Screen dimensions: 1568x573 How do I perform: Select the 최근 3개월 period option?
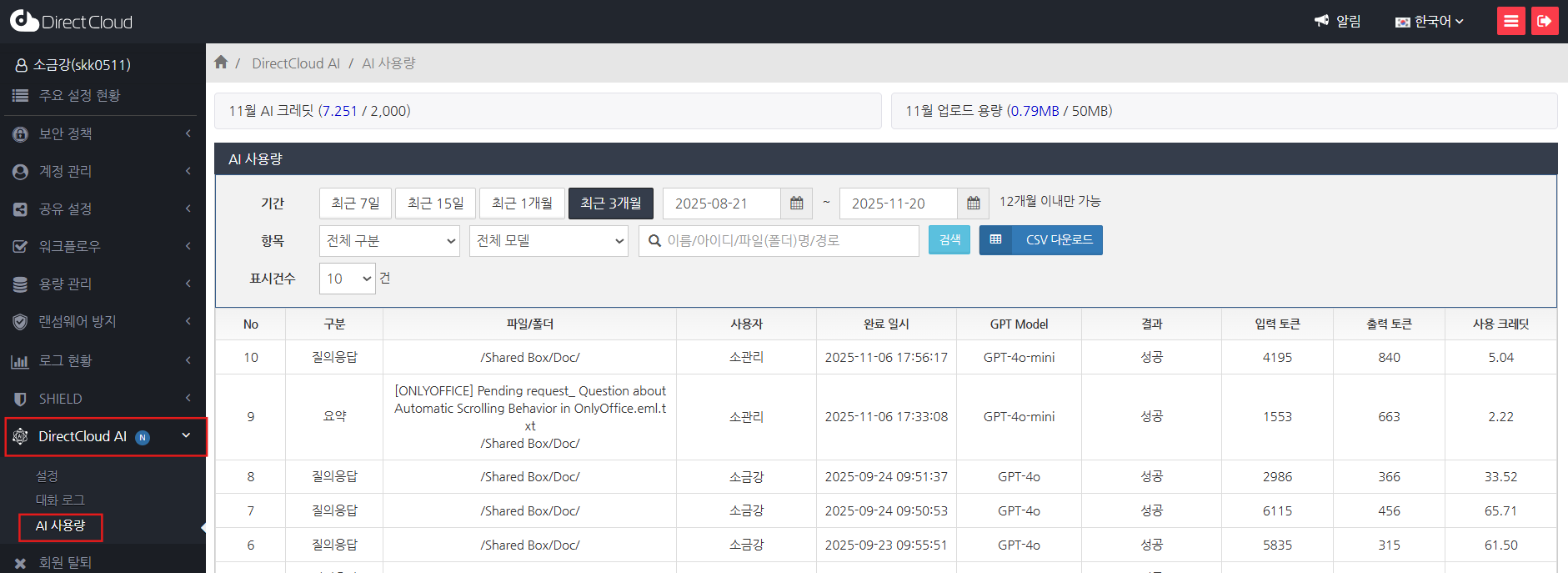[611, 204]
